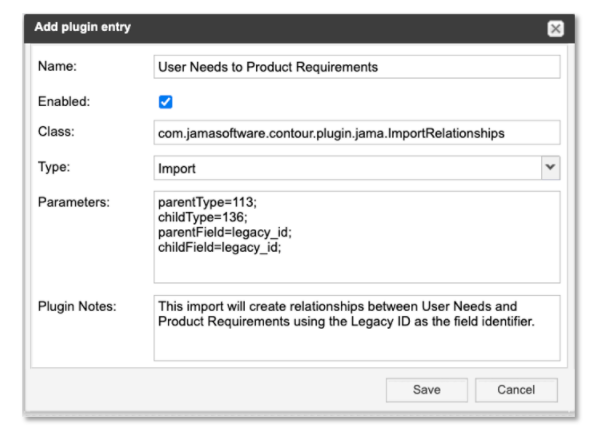Click inside the Plugin Notes text area
The image size is (606, 433).
[357, 328]
